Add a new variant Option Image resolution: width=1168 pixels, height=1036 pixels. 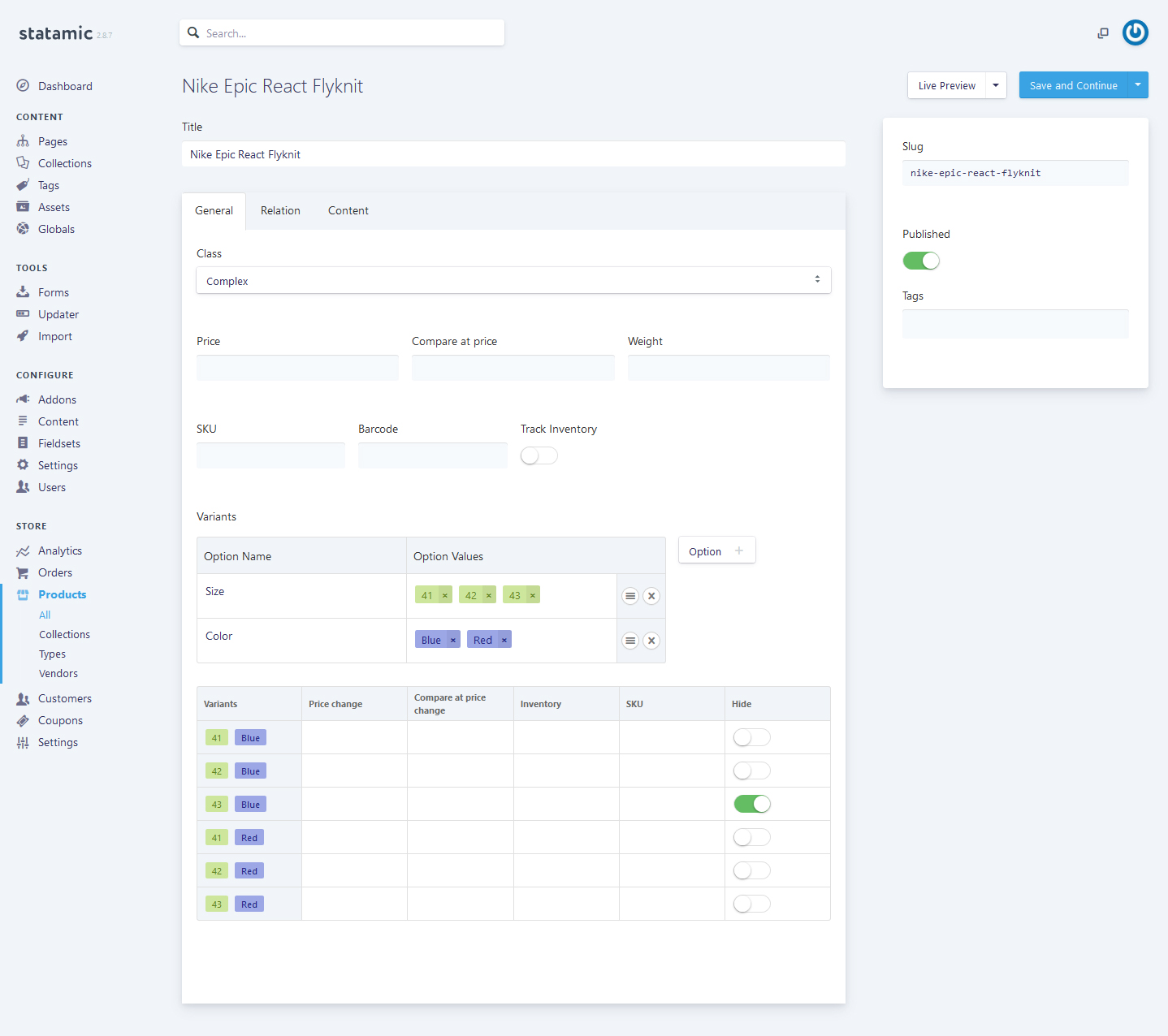[716, 550]
